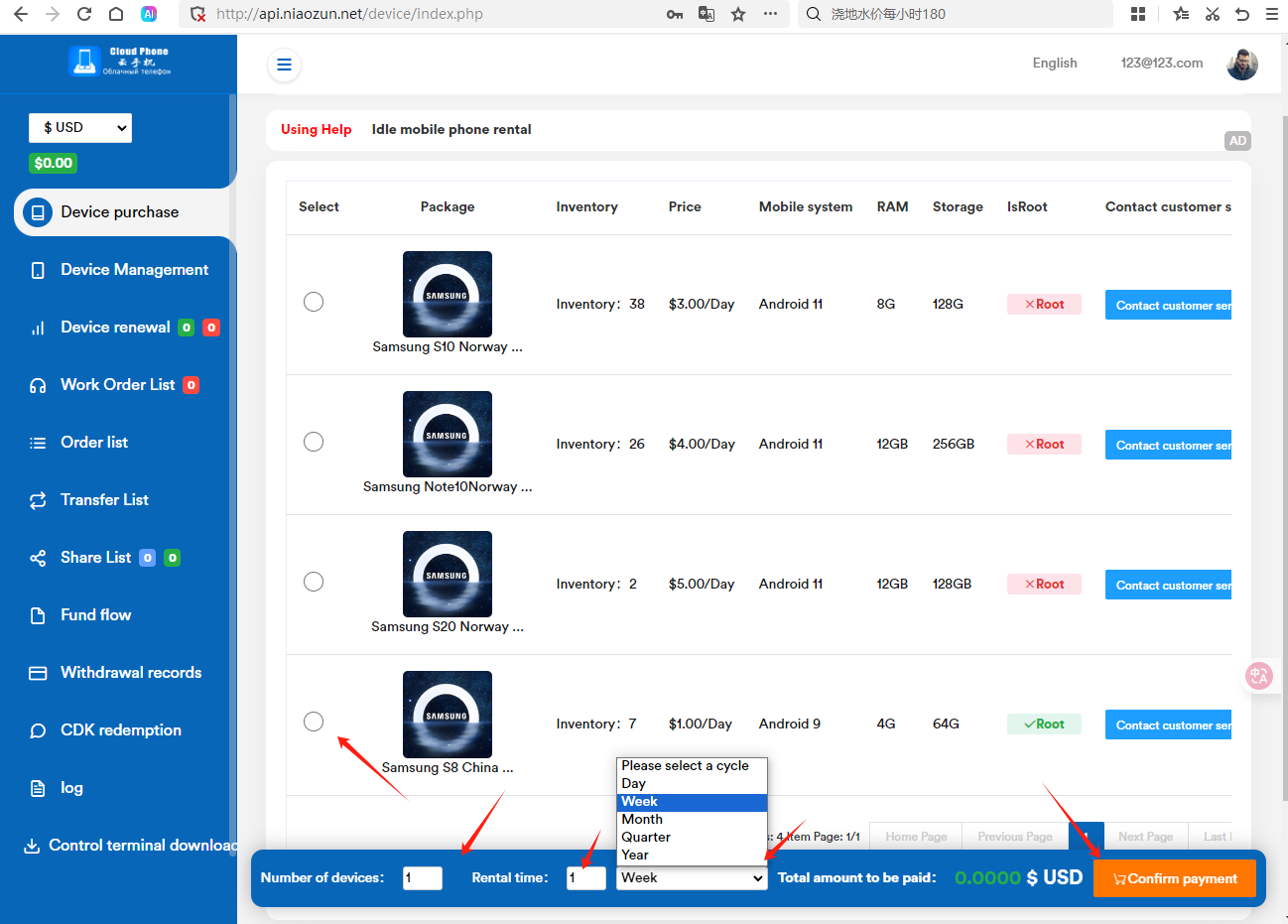
Task: Open Work Order List
Action: click(119, 385)
